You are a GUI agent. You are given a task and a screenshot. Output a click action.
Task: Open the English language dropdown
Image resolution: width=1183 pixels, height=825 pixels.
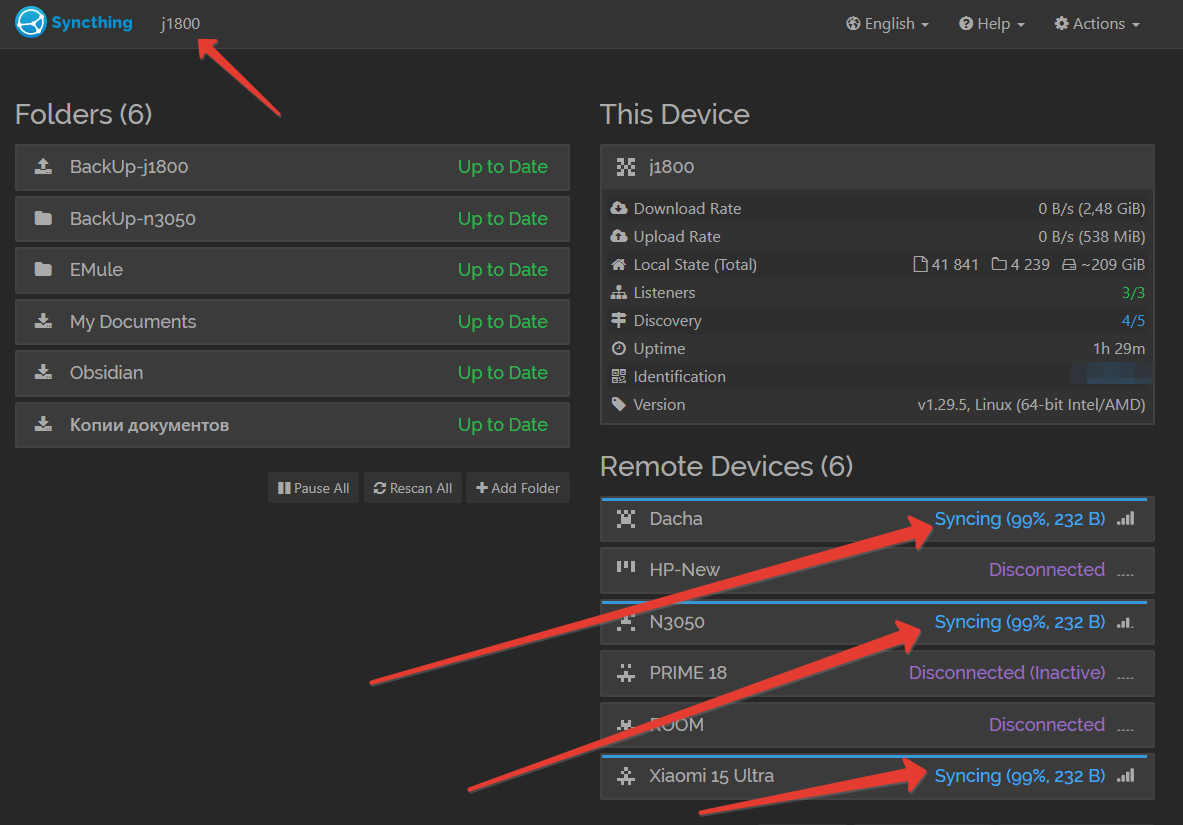coord(887,23)
